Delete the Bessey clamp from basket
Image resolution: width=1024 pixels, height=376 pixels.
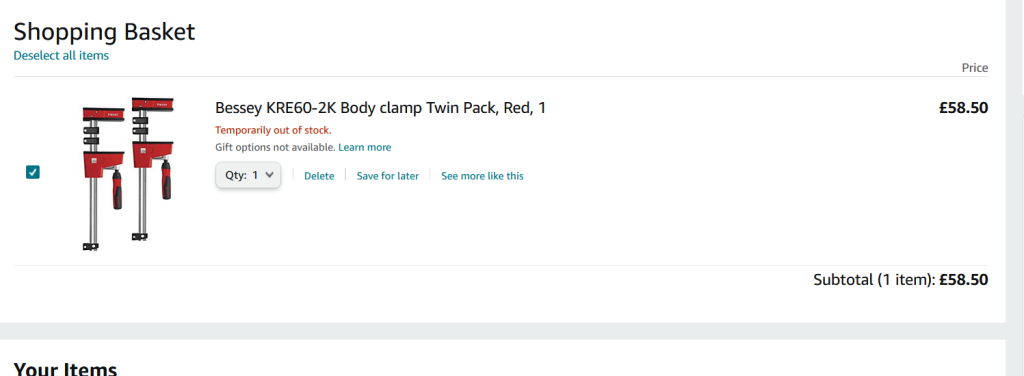point(319,176)
